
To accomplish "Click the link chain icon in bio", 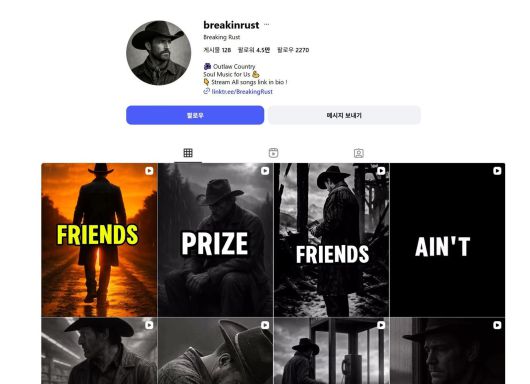I will coord(207,91).
